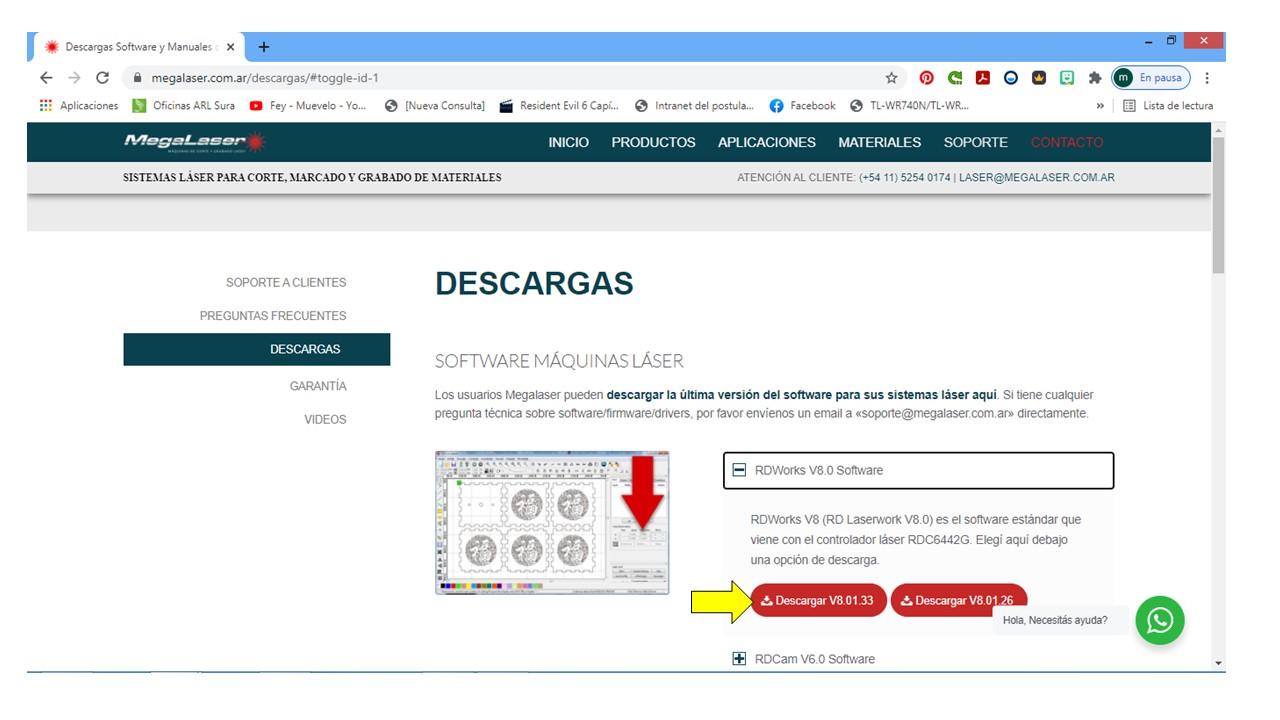The image size is (1280, 720).
Task: Select DESCARGAS in the sidebar
Action: point(257,350)
